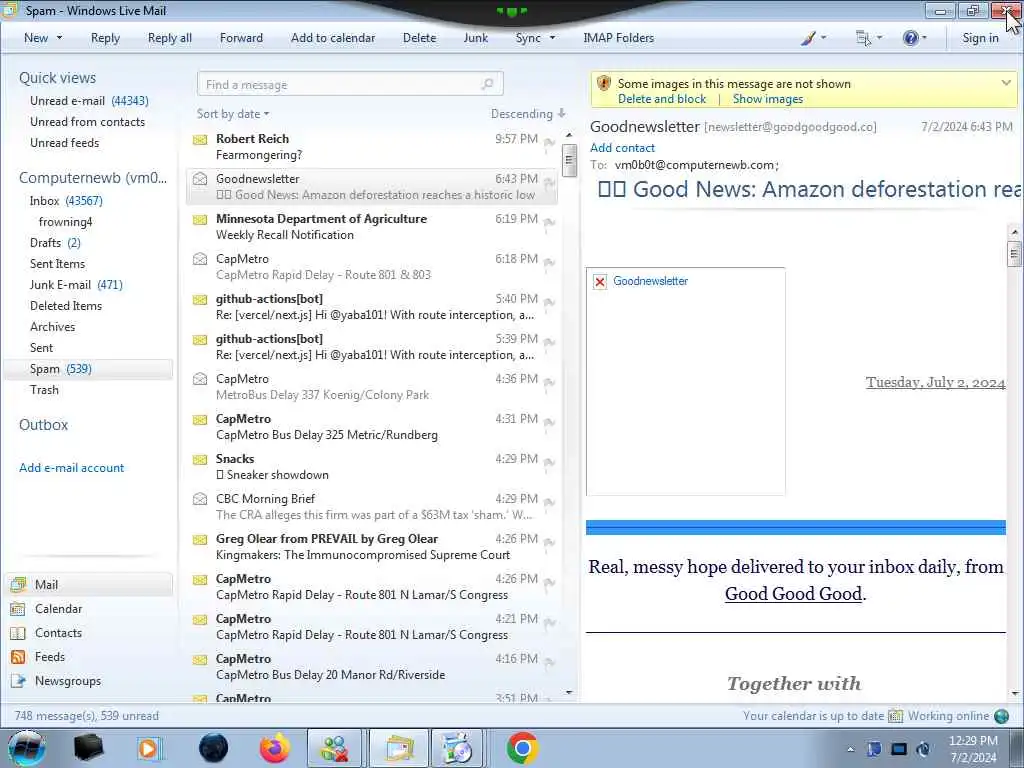Click the envelope icon beside Minnesota Department of Agriculture
The height and width of the screenshot is (768, 1024).
200,219
